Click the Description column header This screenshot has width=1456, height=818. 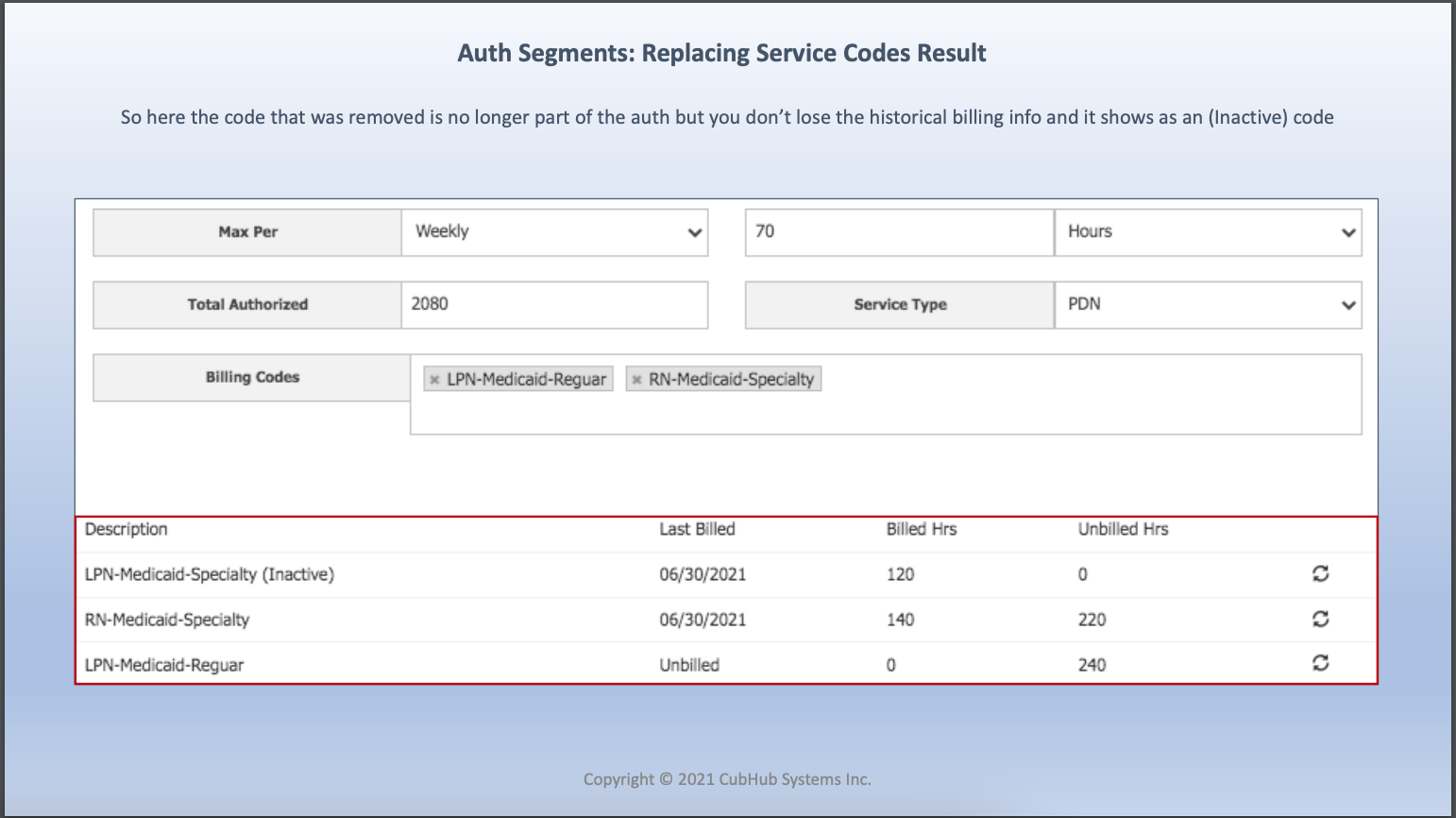click(127, 529)
